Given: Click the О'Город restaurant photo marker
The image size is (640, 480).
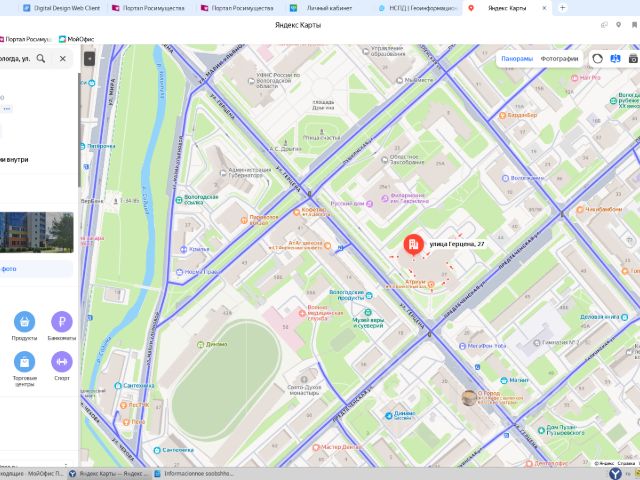Looking at the screenshot, I should (469, 398).
